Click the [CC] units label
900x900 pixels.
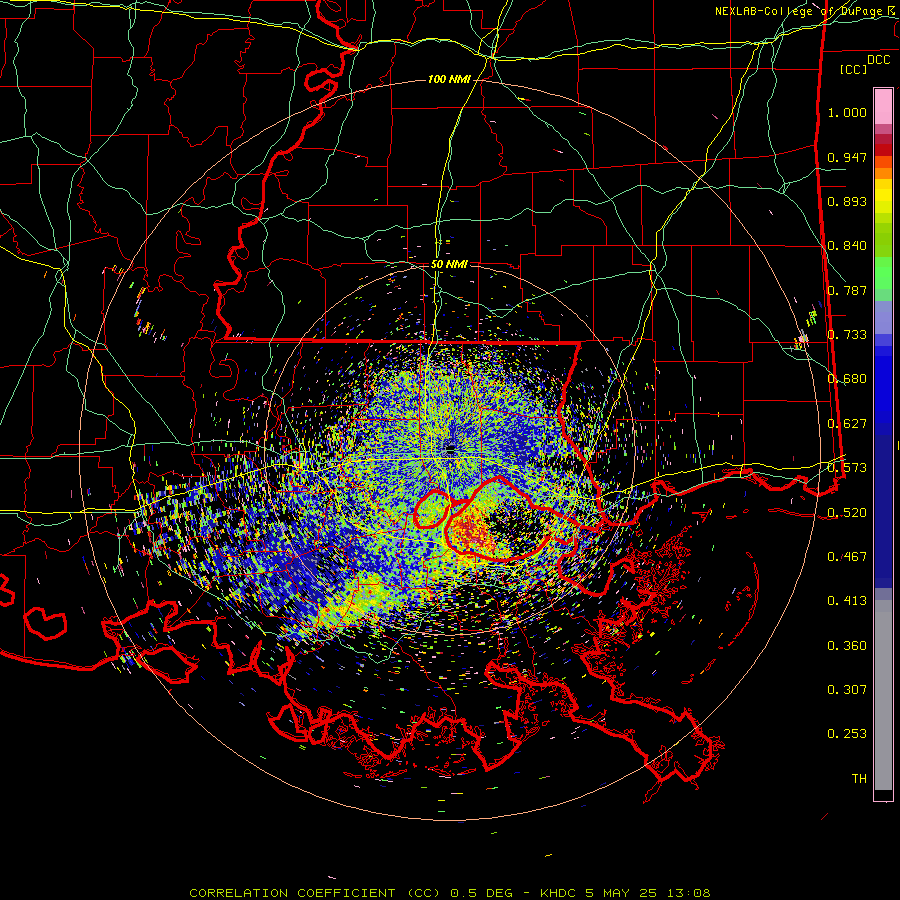853,69
